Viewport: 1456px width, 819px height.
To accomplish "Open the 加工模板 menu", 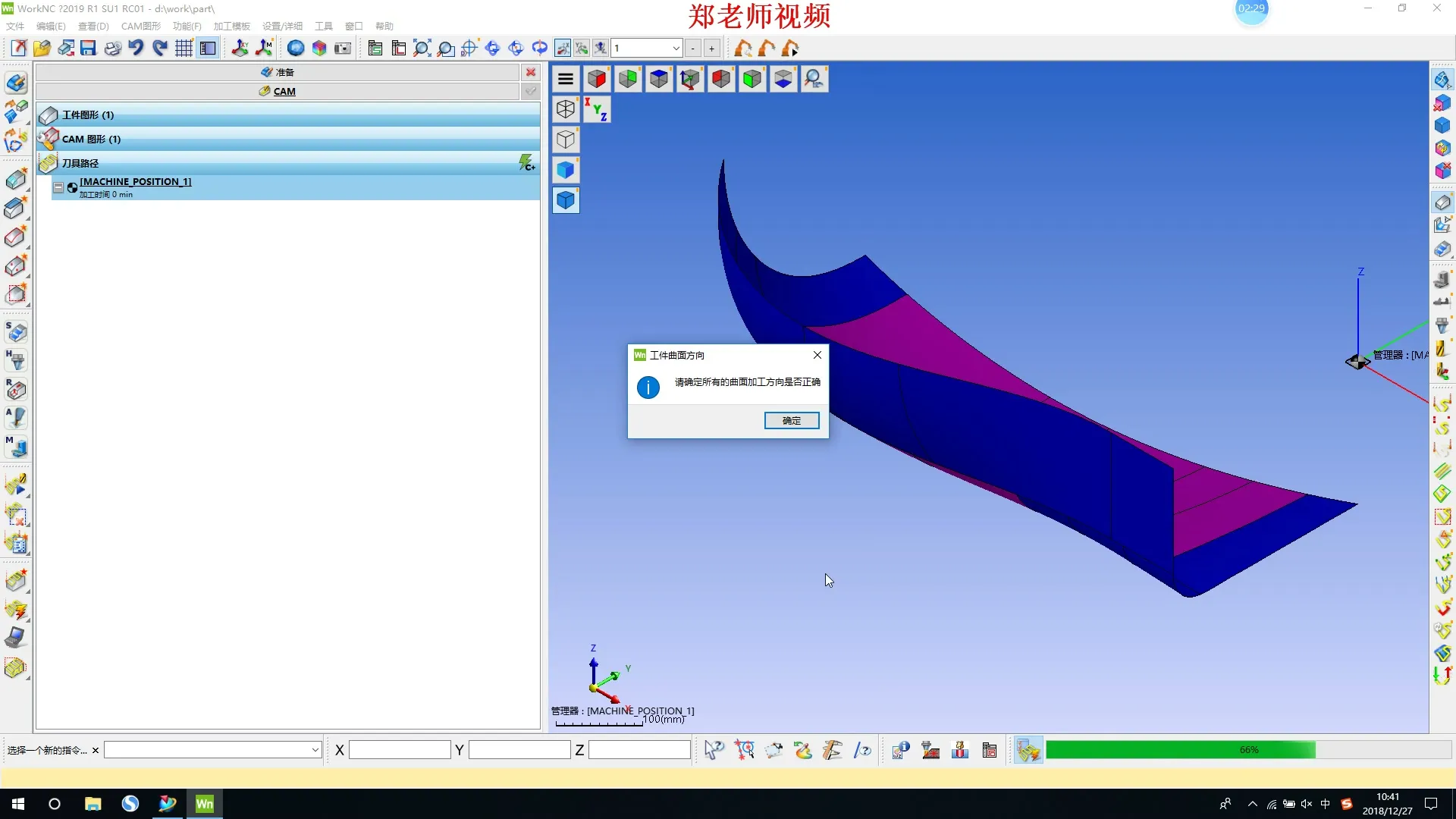I will [231, 26].
